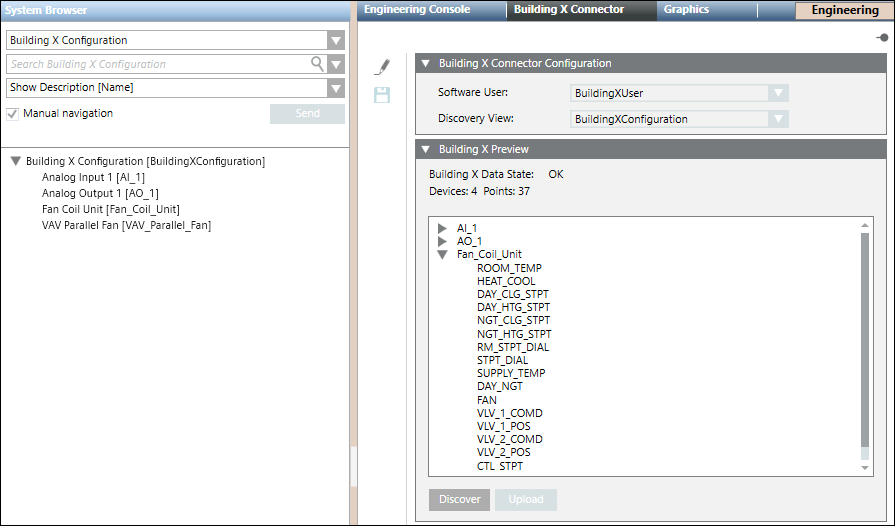Click the pin icon at top right
Image resolution: width=895 pixels, height=526 pixels.
coord(882,37)
